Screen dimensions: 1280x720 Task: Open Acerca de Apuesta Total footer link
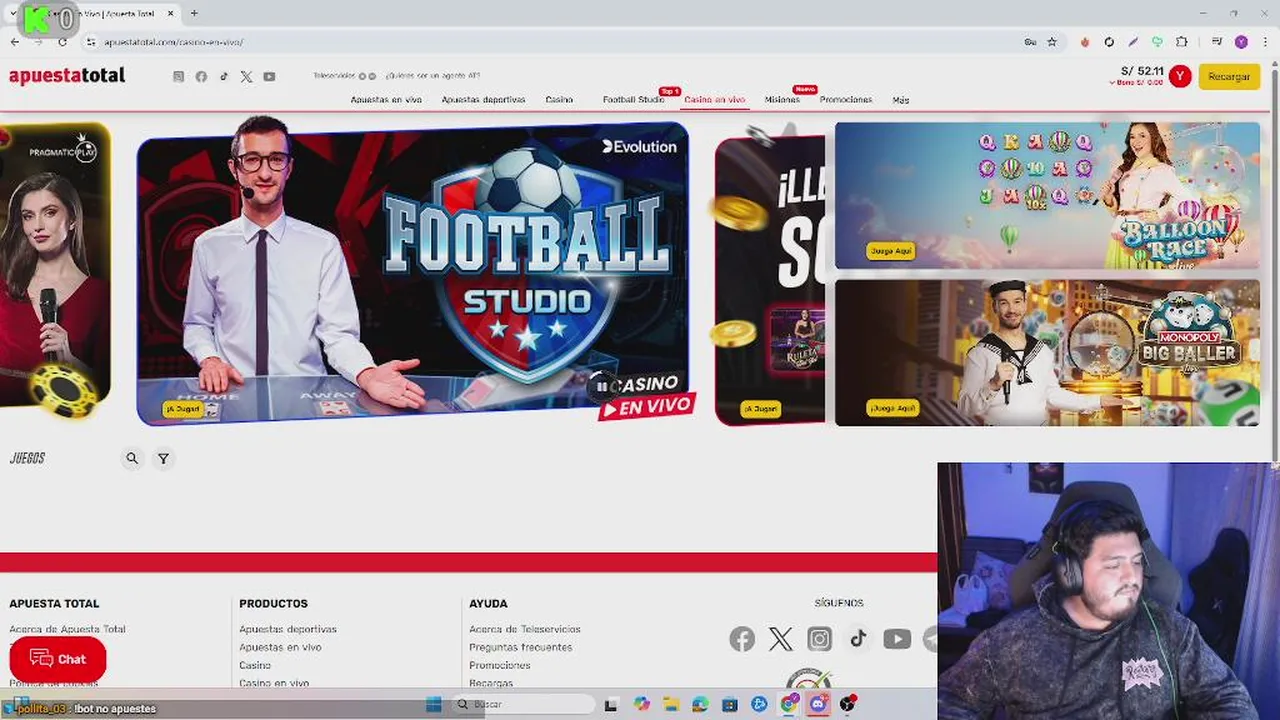(67, 629)
